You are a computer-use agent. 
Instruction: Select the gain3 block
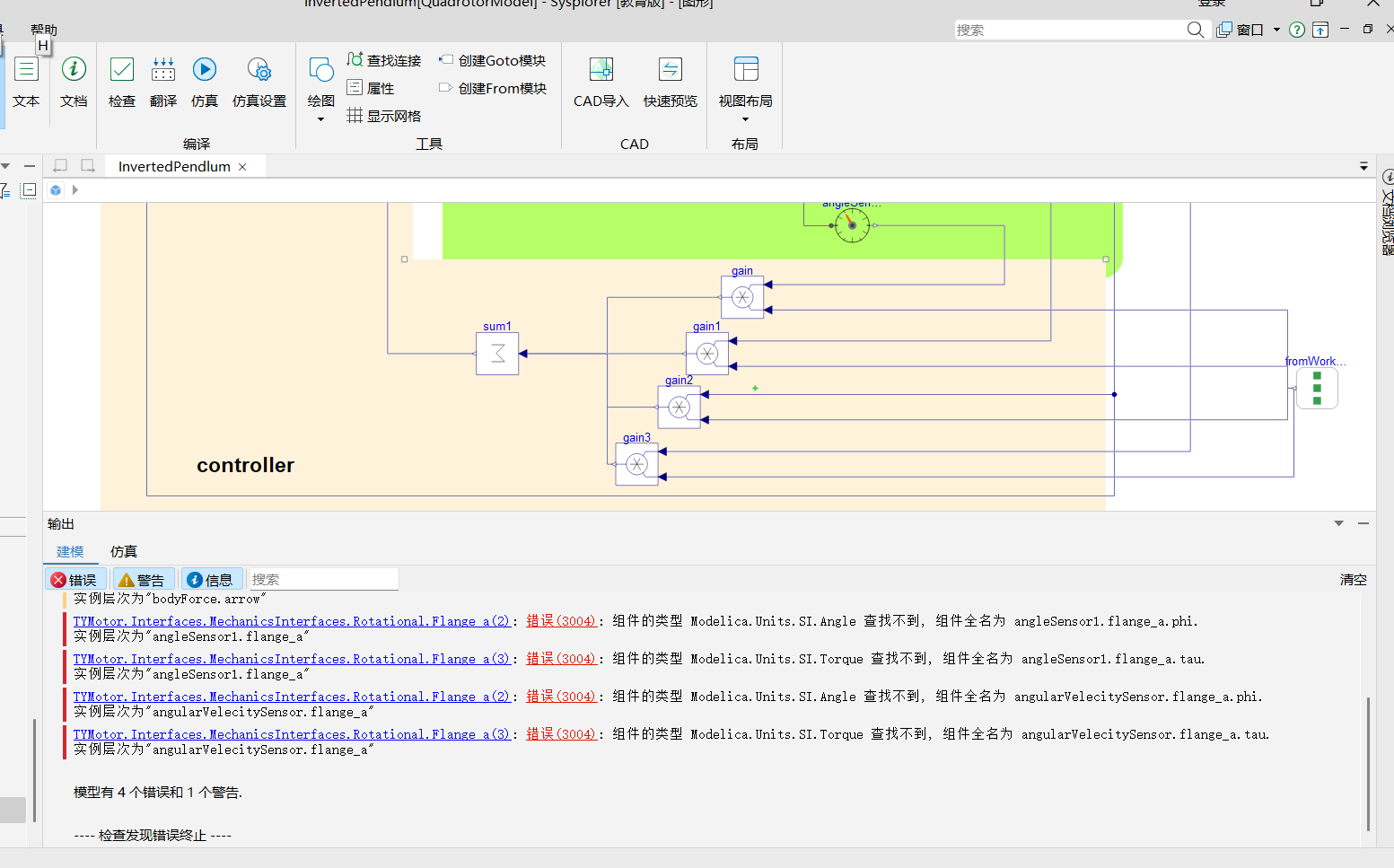(637, 464)
